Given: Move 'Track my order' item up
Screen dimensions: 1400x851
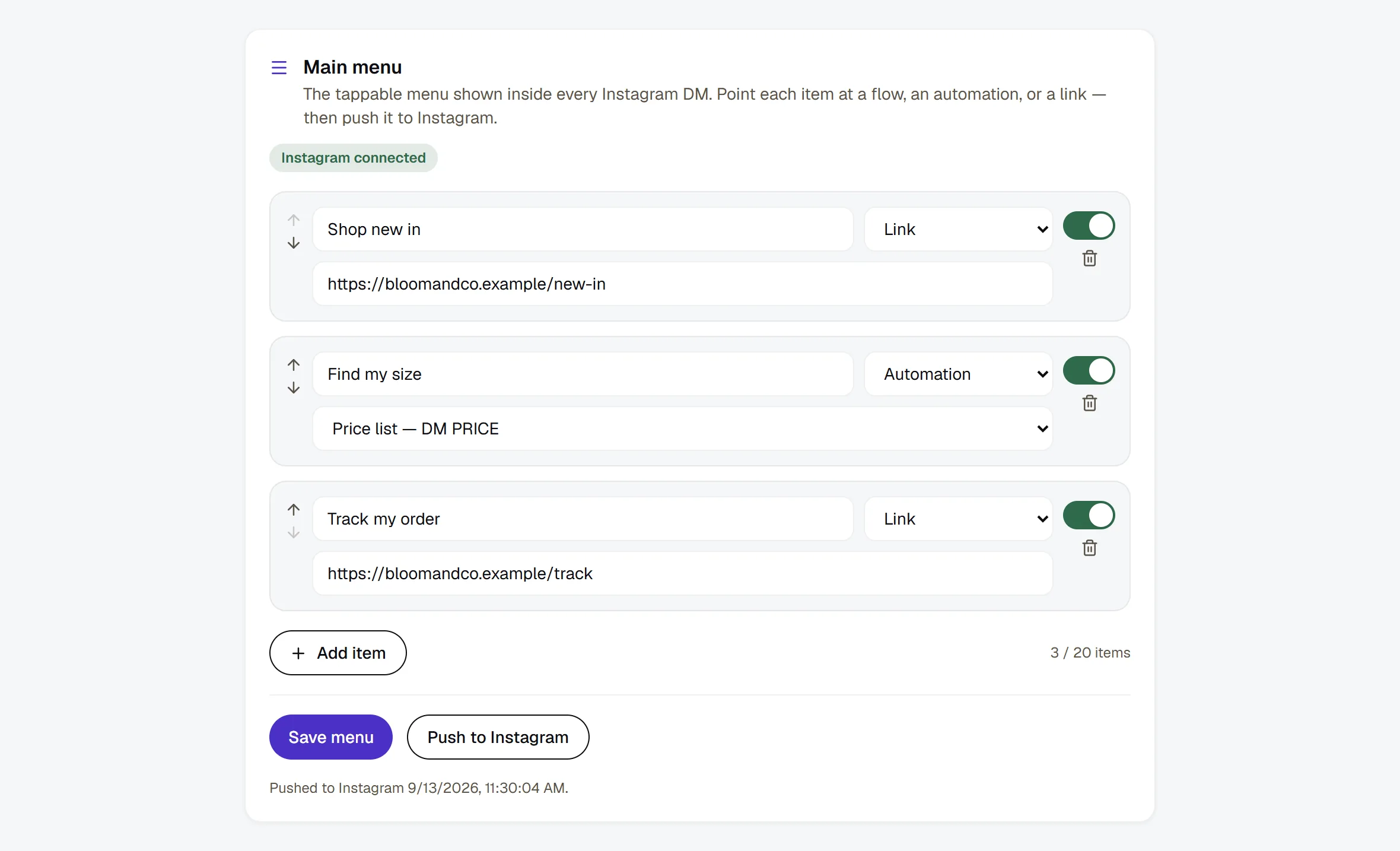Looking at the screenshot, I should (x=294, y=509).
